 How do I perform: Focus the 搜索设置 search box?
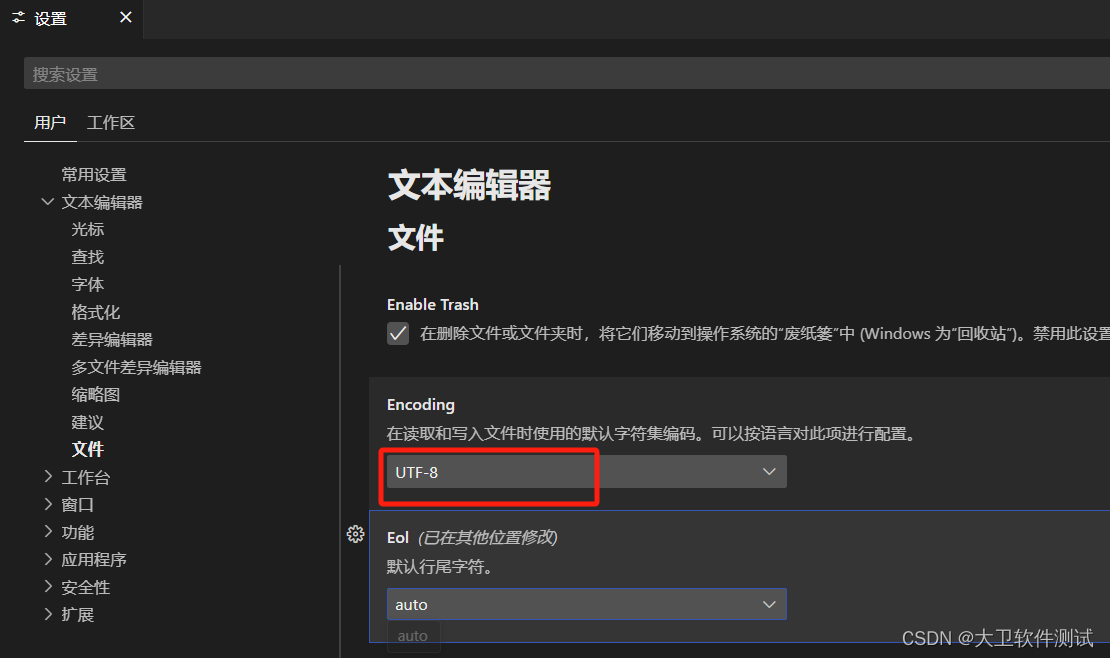click(566, 74)
